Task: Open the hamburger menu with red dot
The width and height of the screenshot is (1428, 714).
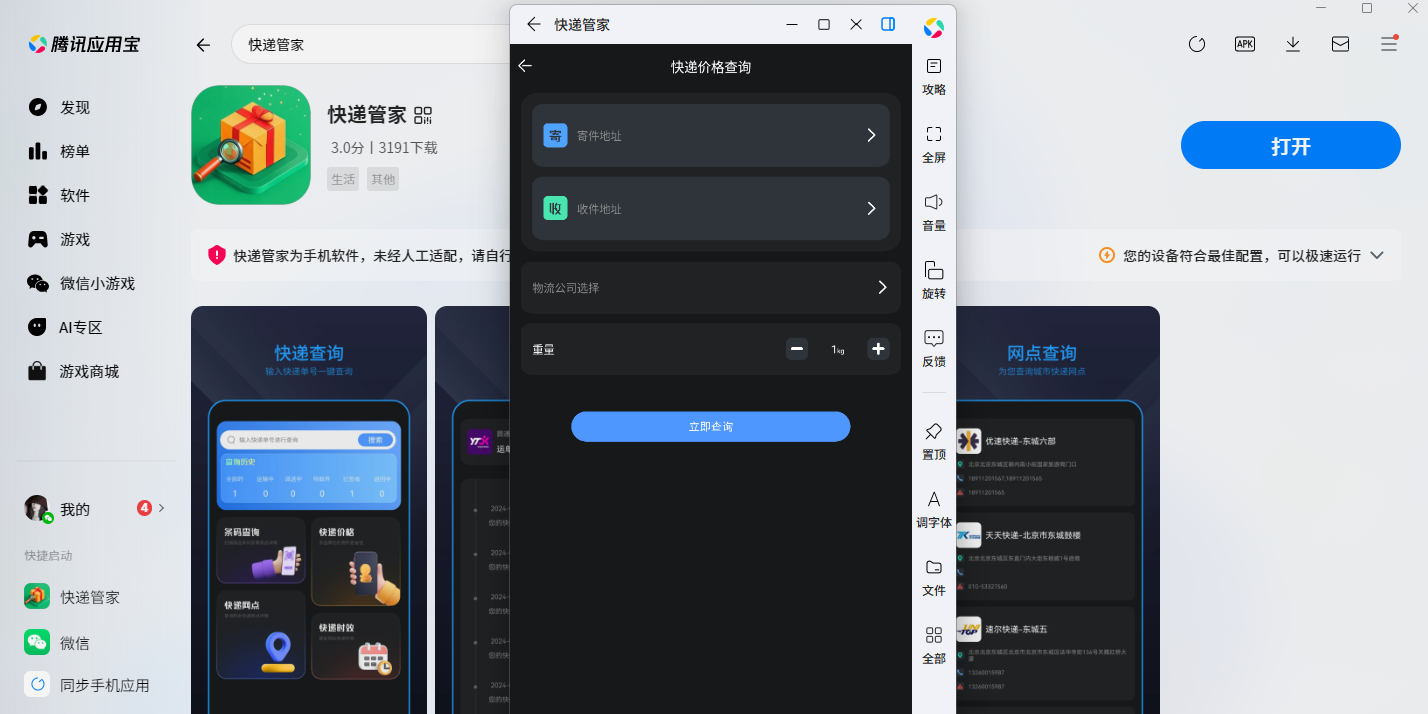Action: coord(1389,43)
